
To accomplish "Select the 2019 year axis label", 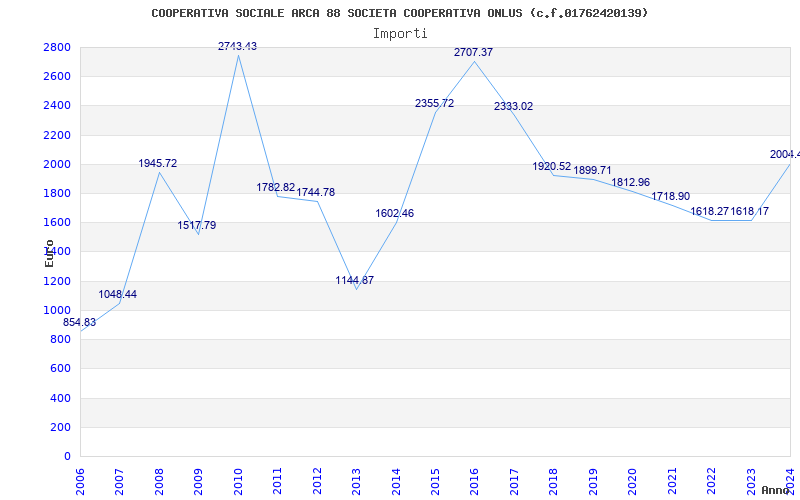I will [593, 482].
